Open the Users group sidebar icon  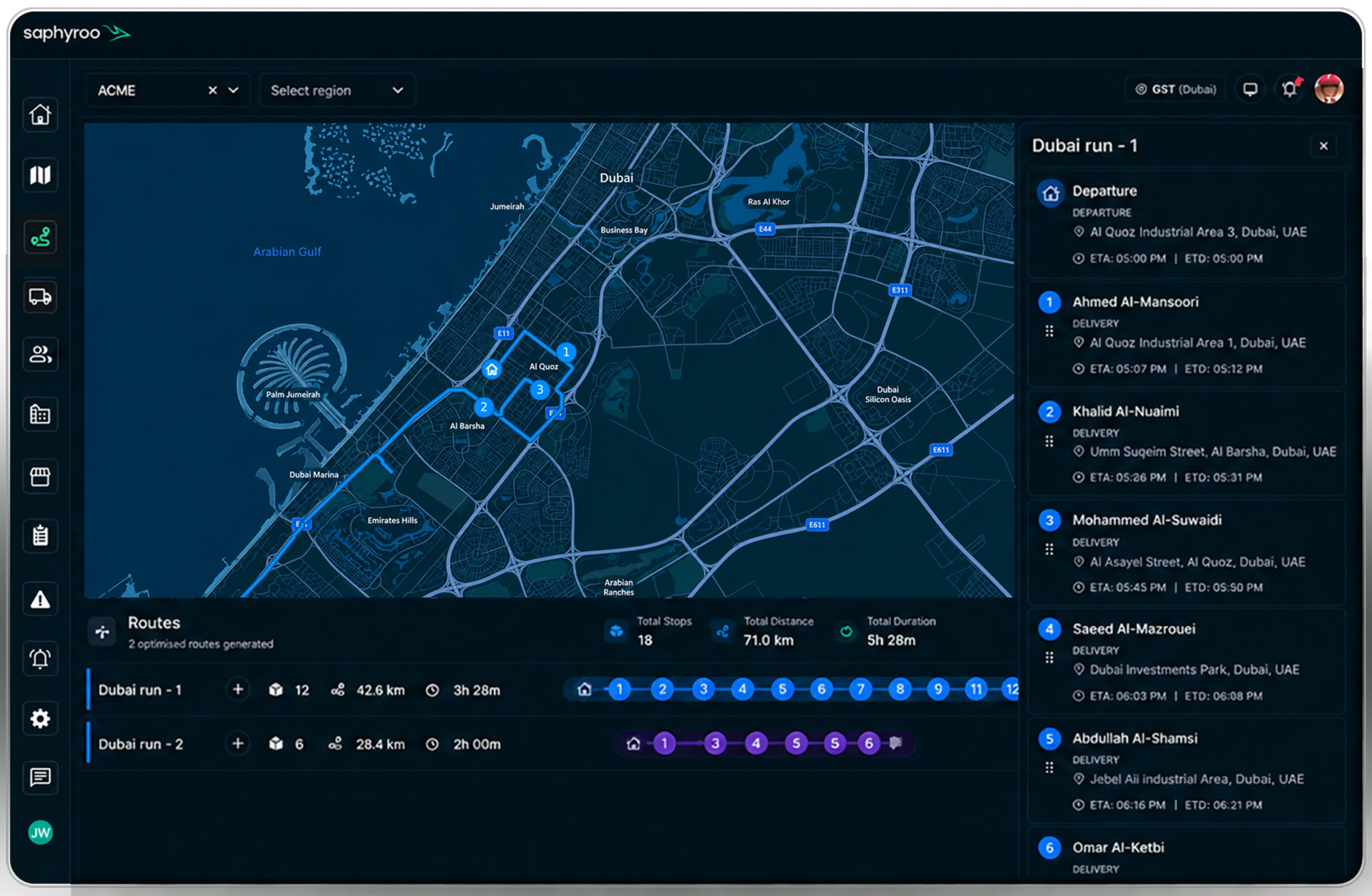(x=40, y=354)
